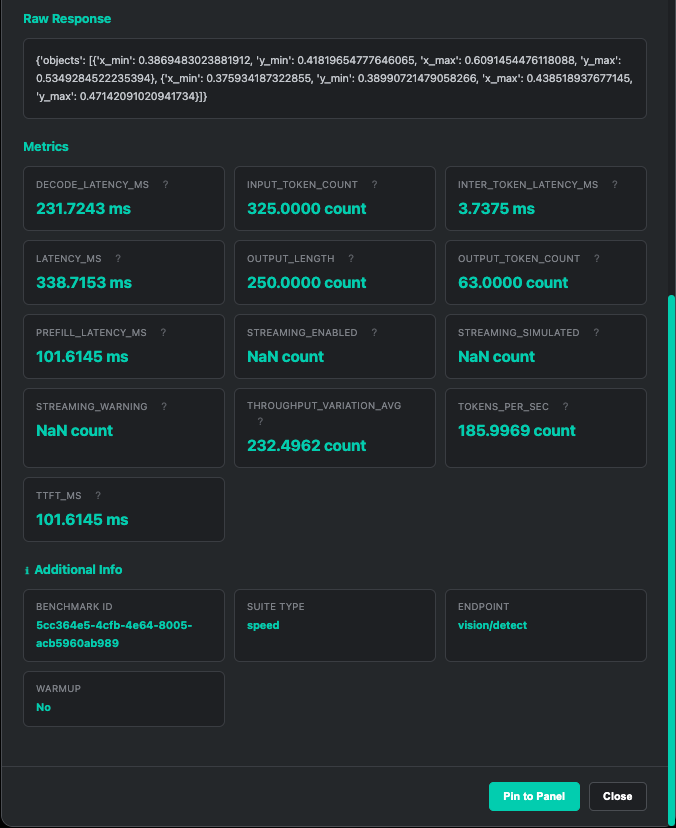
Task: Click the PREFILL_LATENCY_MS help icon
Action: 163,333
